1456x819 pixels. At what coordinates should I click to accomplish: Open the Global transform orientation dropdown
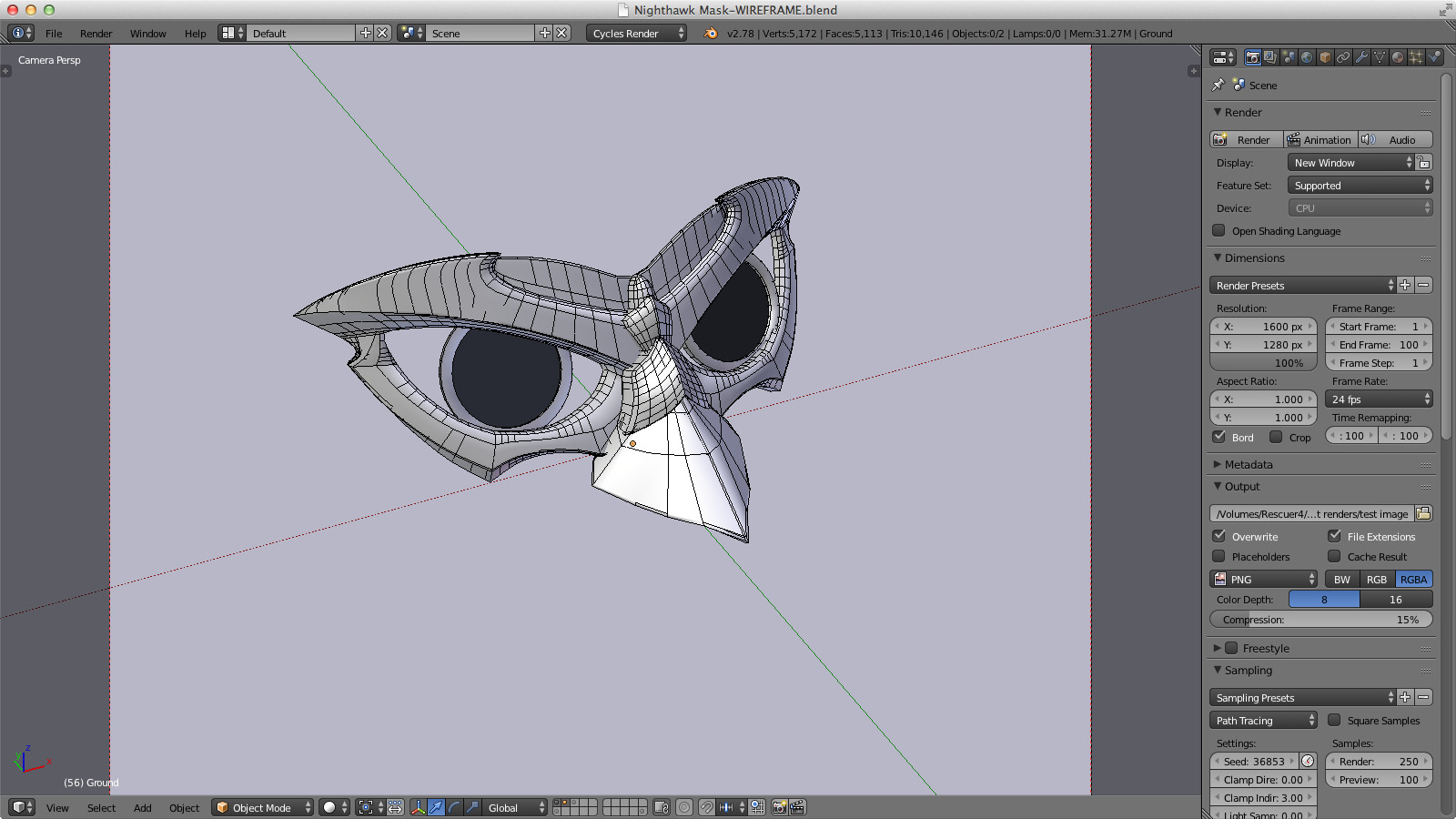(514, 807)
